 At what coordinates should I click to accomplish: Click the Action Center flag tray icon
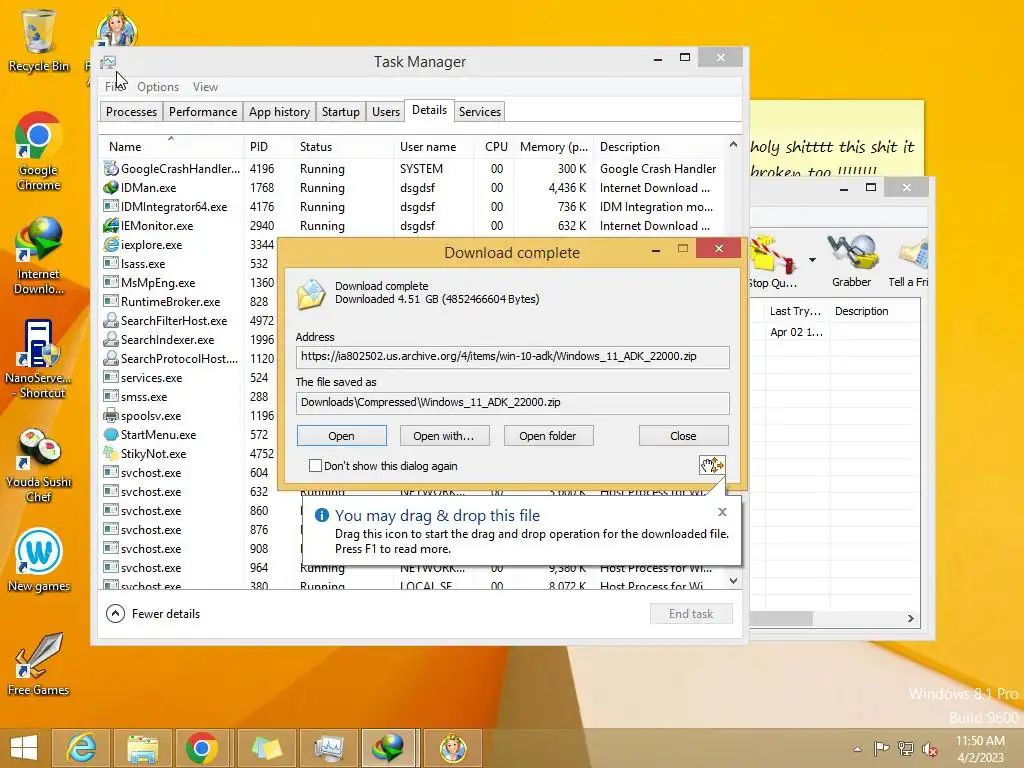(x=881, y=748)
